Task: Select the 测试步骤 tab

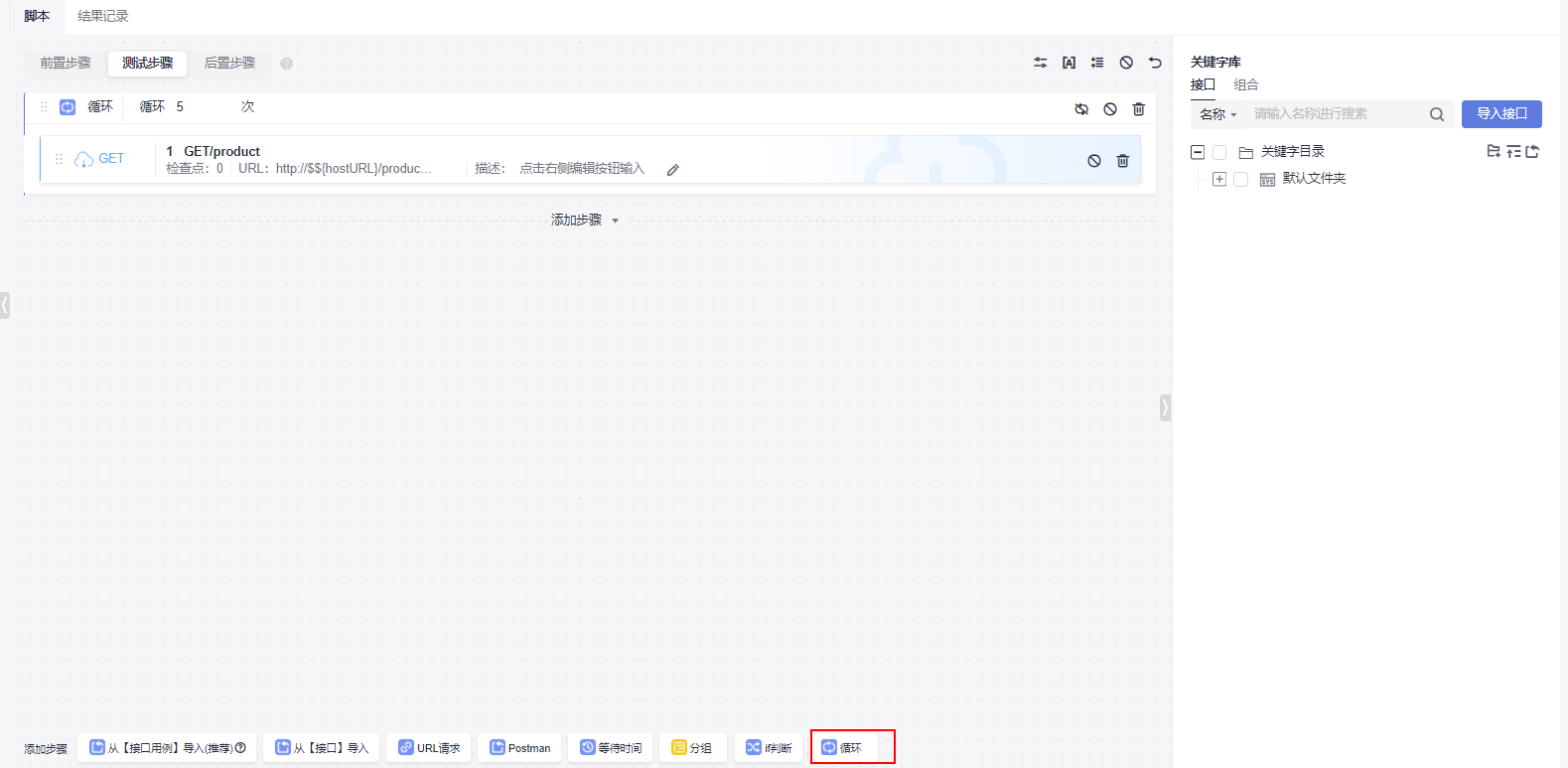Action: pos(148,64)
